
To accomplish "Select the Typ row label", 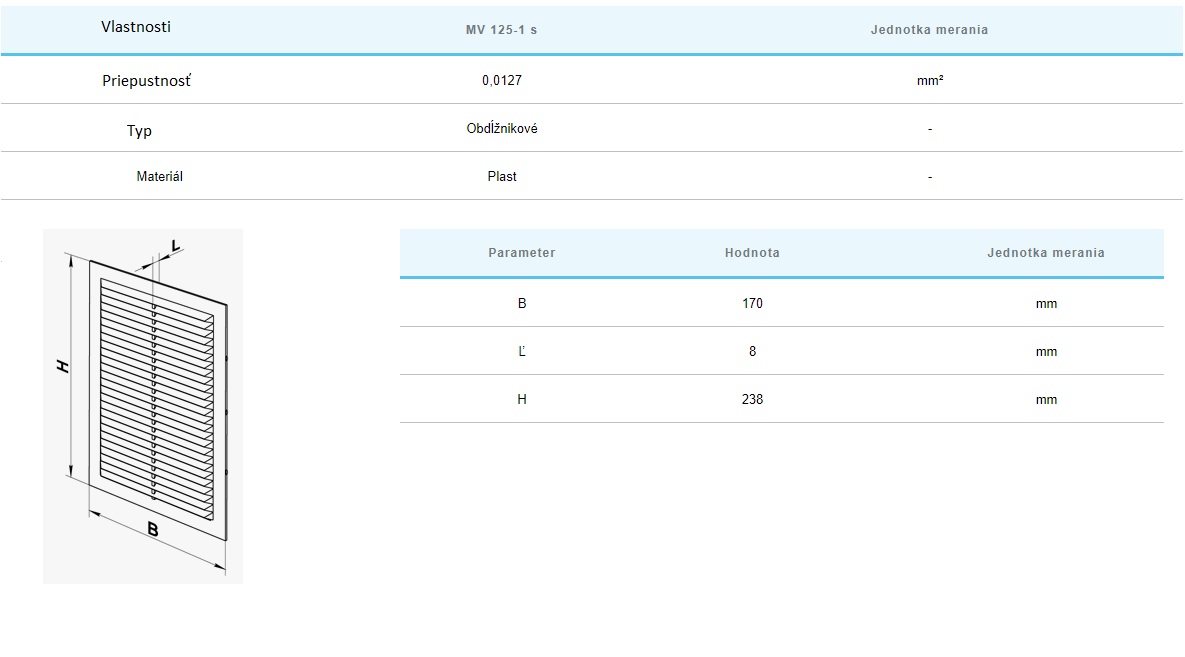I will click(140, 131).
